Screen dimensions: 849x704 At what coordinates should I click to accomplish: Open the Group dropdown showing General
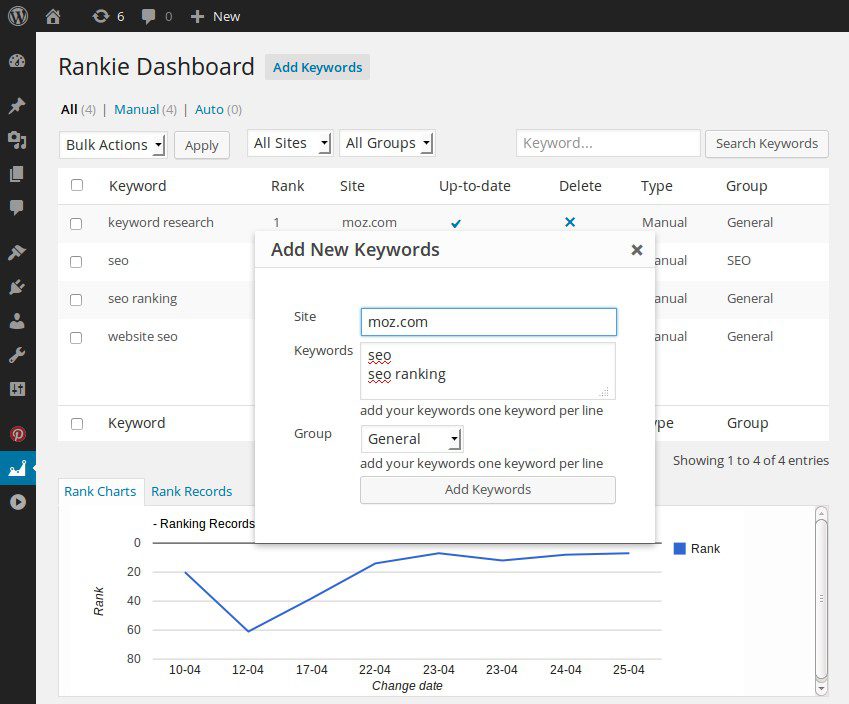[411, 438]
